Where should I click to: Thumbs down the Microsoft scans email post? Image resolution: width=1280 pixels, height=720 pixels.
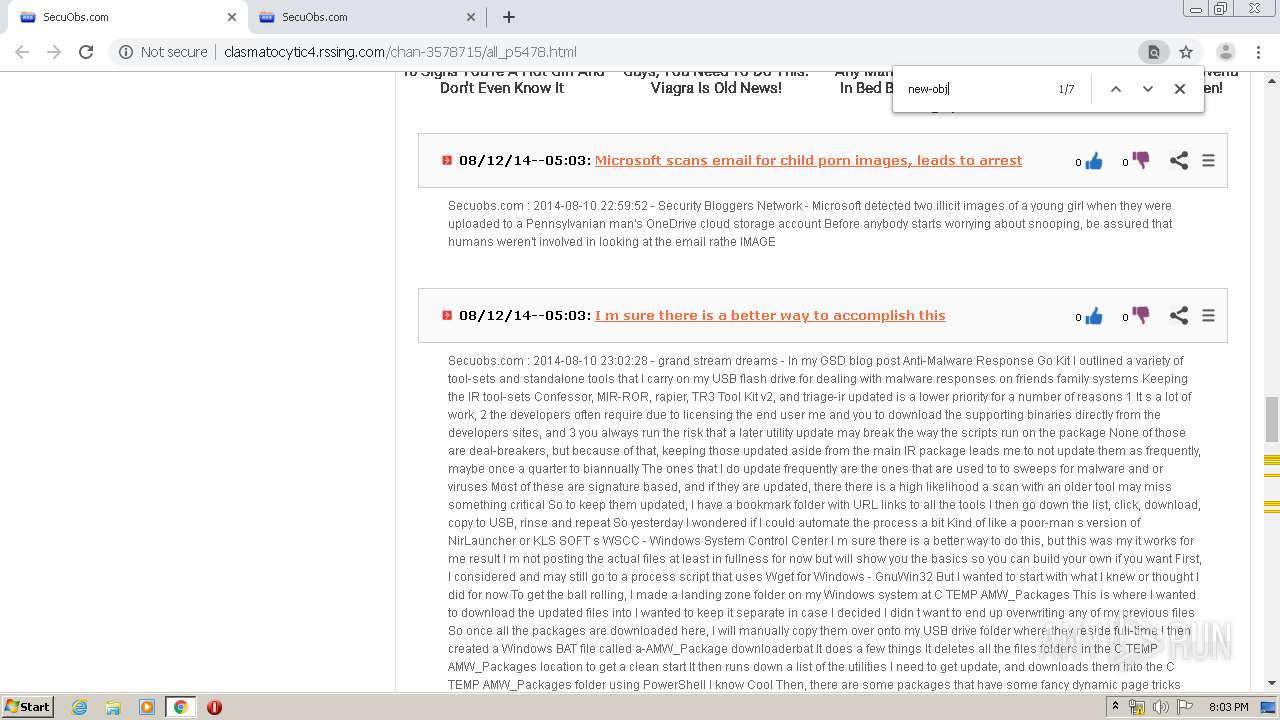(1140, 160)
